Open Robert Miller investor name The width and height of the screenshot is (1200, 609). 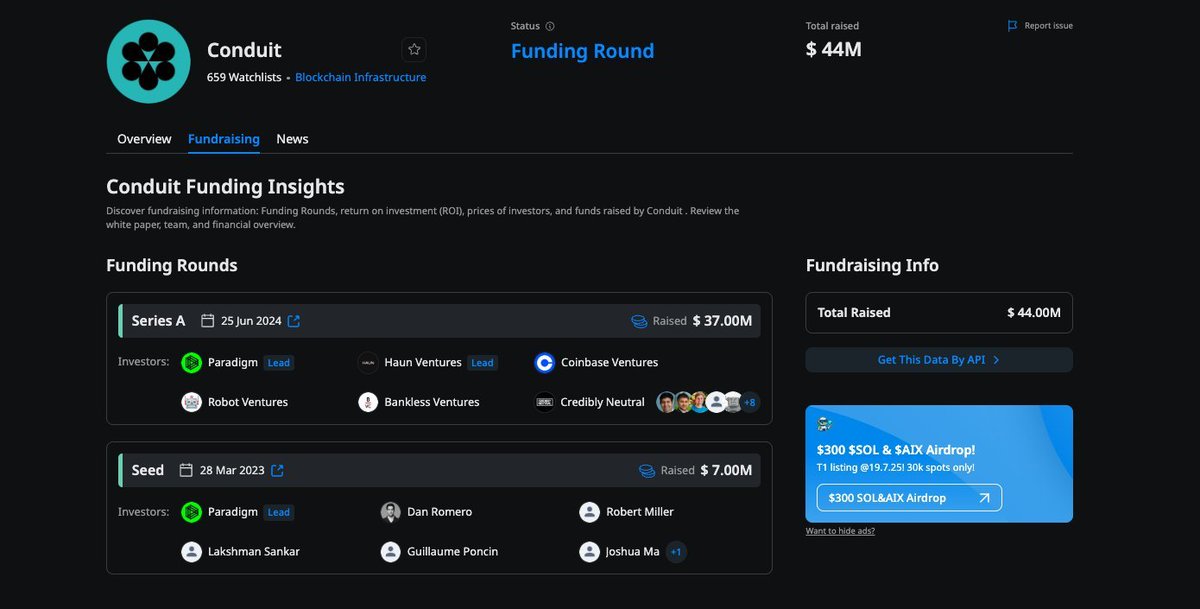[640, 512]
